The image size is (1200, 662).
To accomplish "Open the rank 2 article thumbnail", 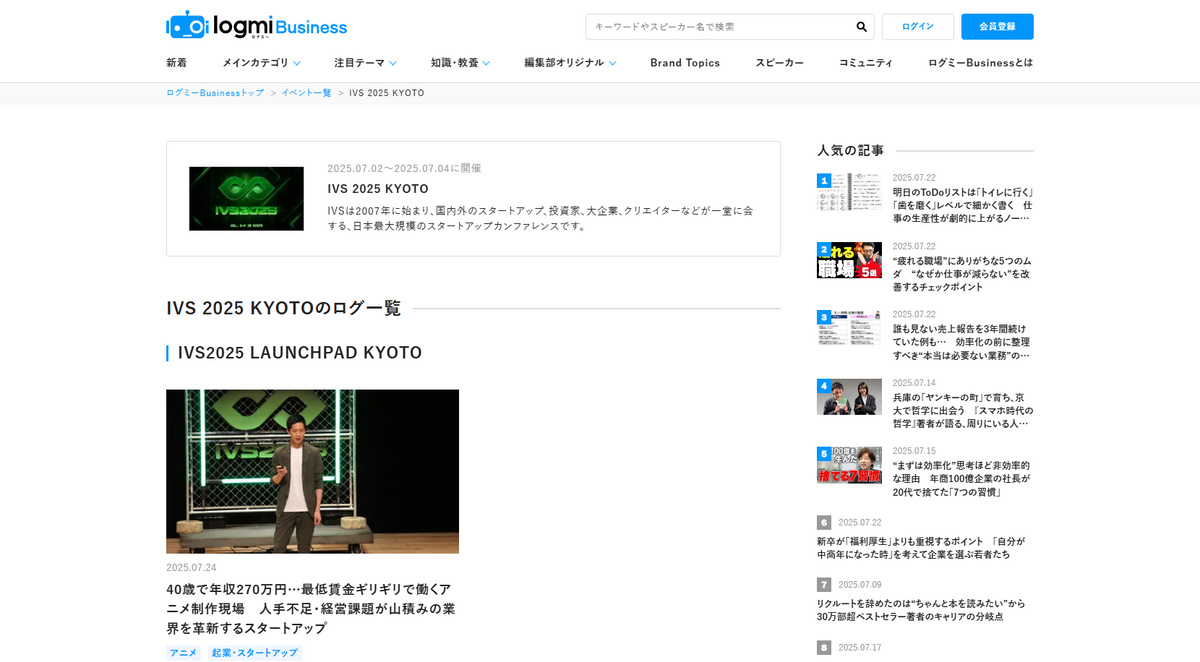I will click(849, 260).
